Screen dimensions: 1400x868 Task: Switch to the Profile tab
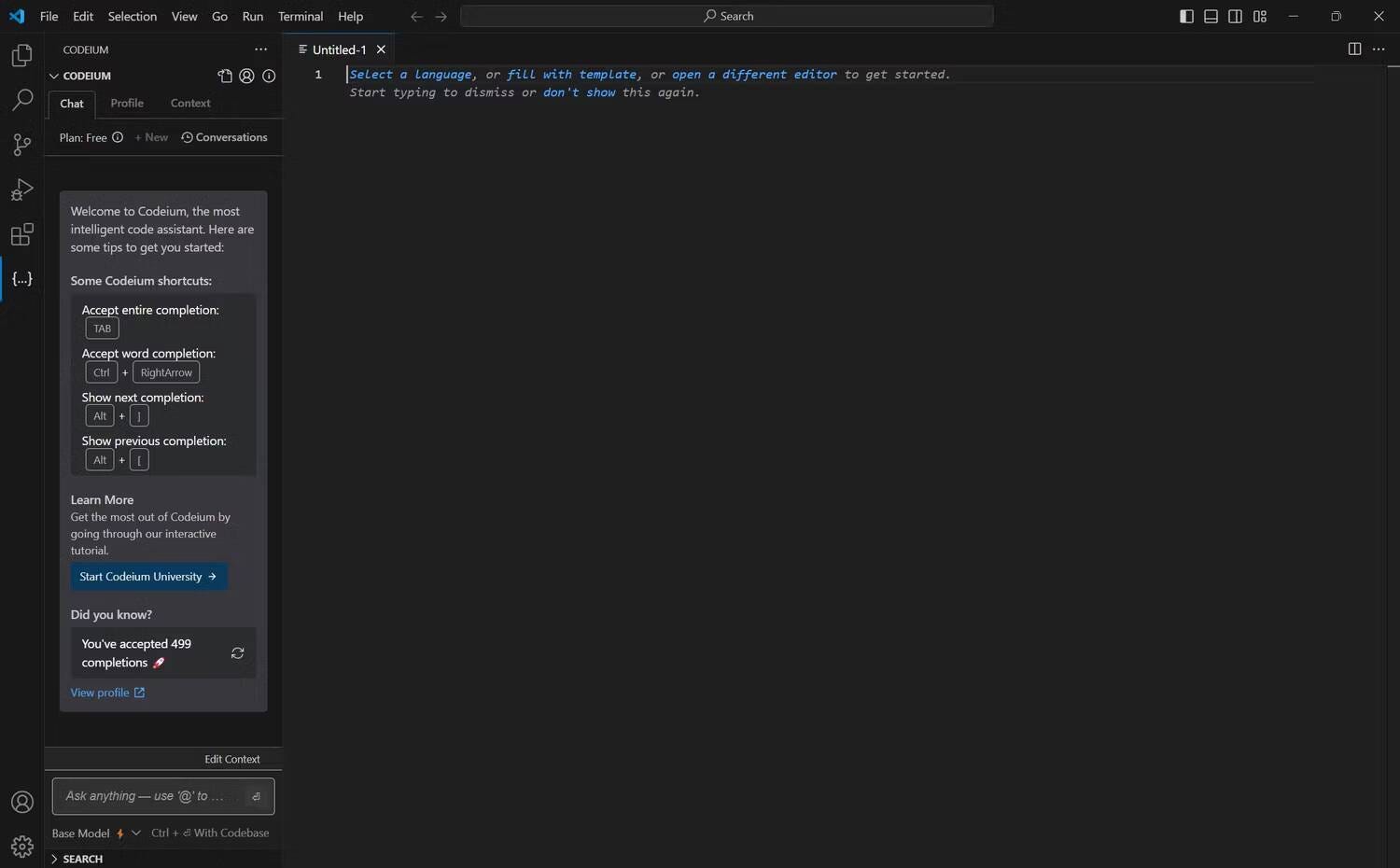tap(127, 103)
